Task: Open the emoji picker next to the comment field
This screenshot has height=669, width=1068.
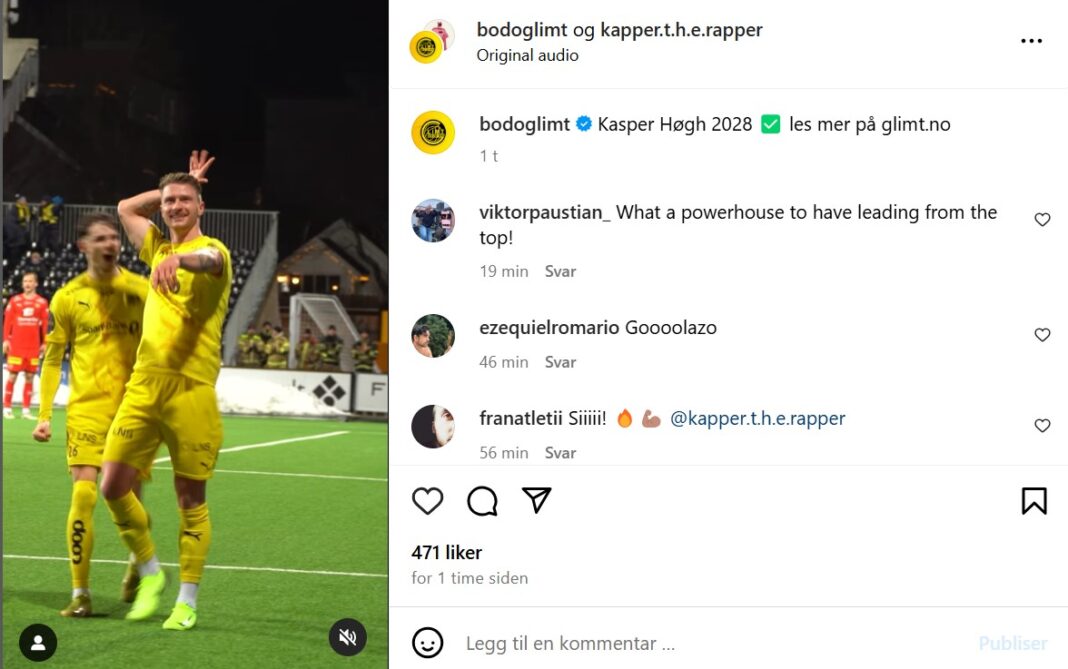Action: coord(428,643)
